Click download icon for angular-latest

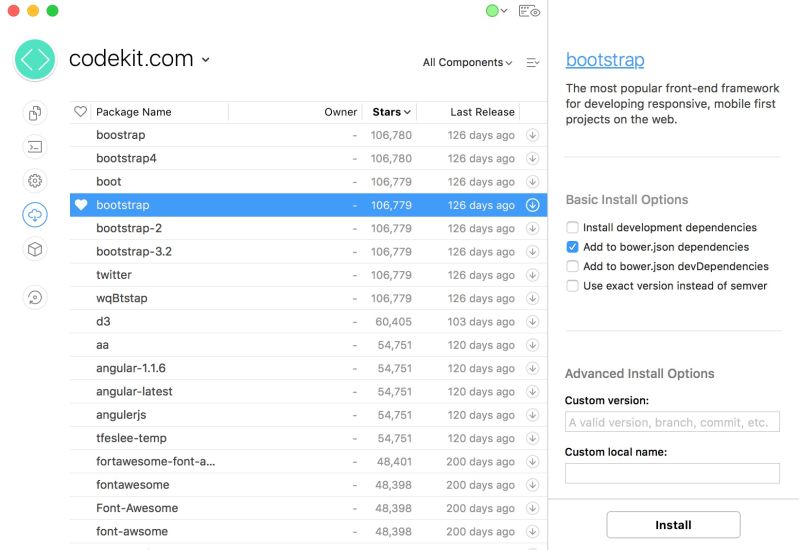coord(532,391)
